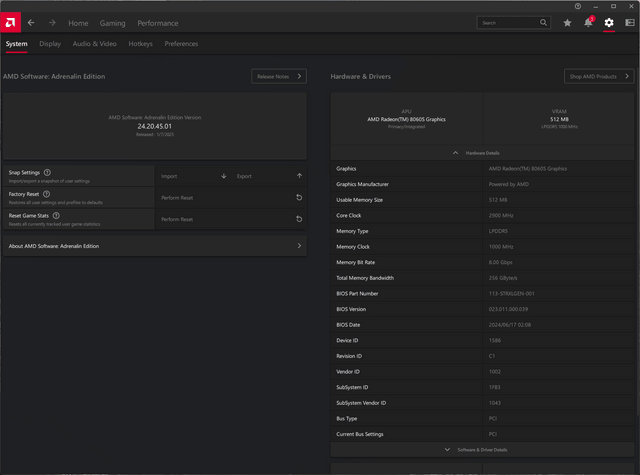Open notifications bell icon
This screenshot has height=475, width=640.
(588, 22)
